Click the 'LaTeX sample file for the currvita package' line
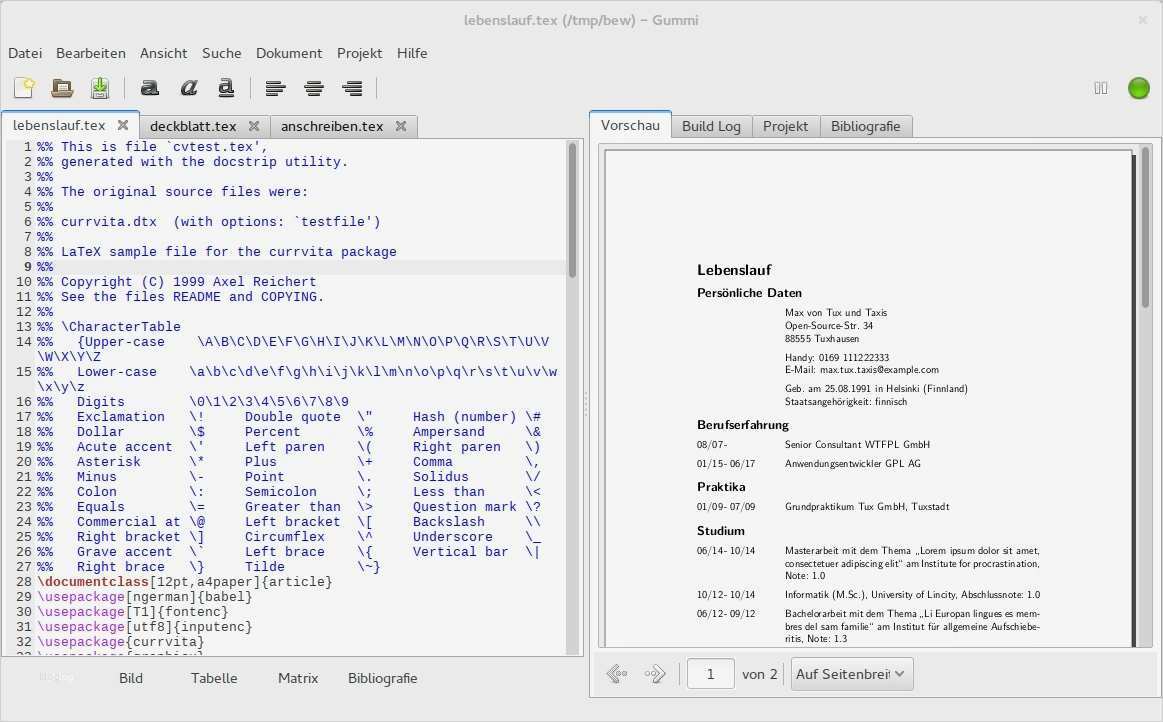 pyautogui.click(x=217, y=252)
